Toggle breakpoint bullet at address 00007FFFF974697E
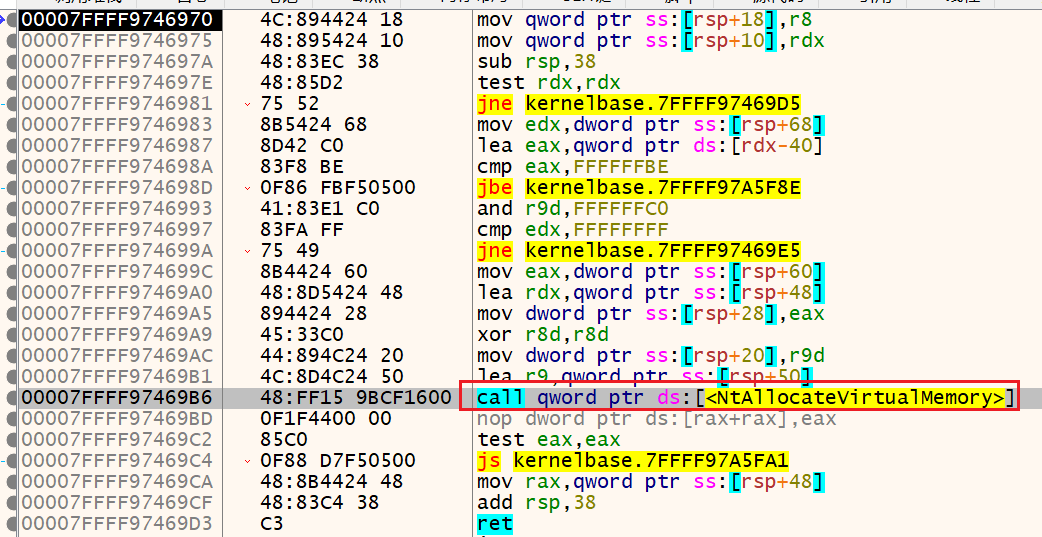Image resolution: width=1042 pixels, height=537 pixels. pyautogui.click(x=11, y=83)
